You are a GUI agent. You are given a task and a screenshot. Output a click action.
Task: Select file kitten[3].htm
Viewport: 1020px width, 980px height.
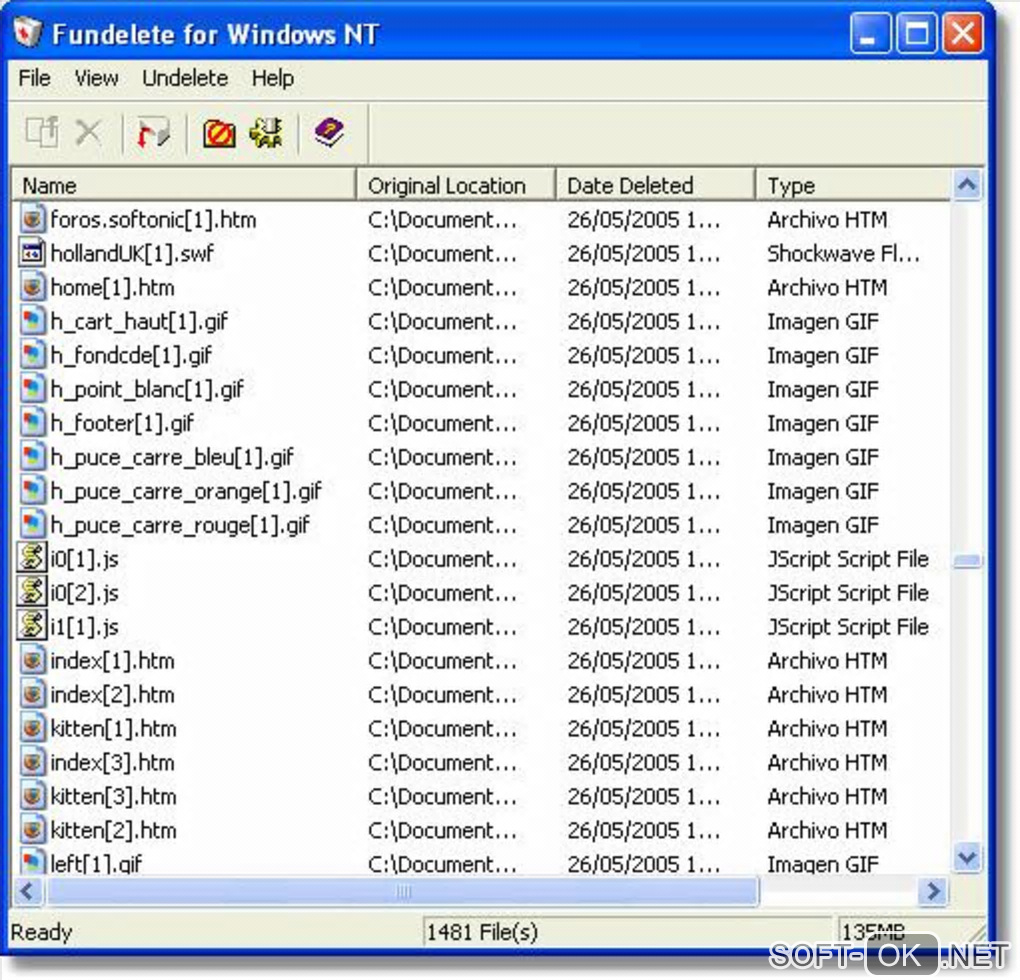[x=113, y=795]
